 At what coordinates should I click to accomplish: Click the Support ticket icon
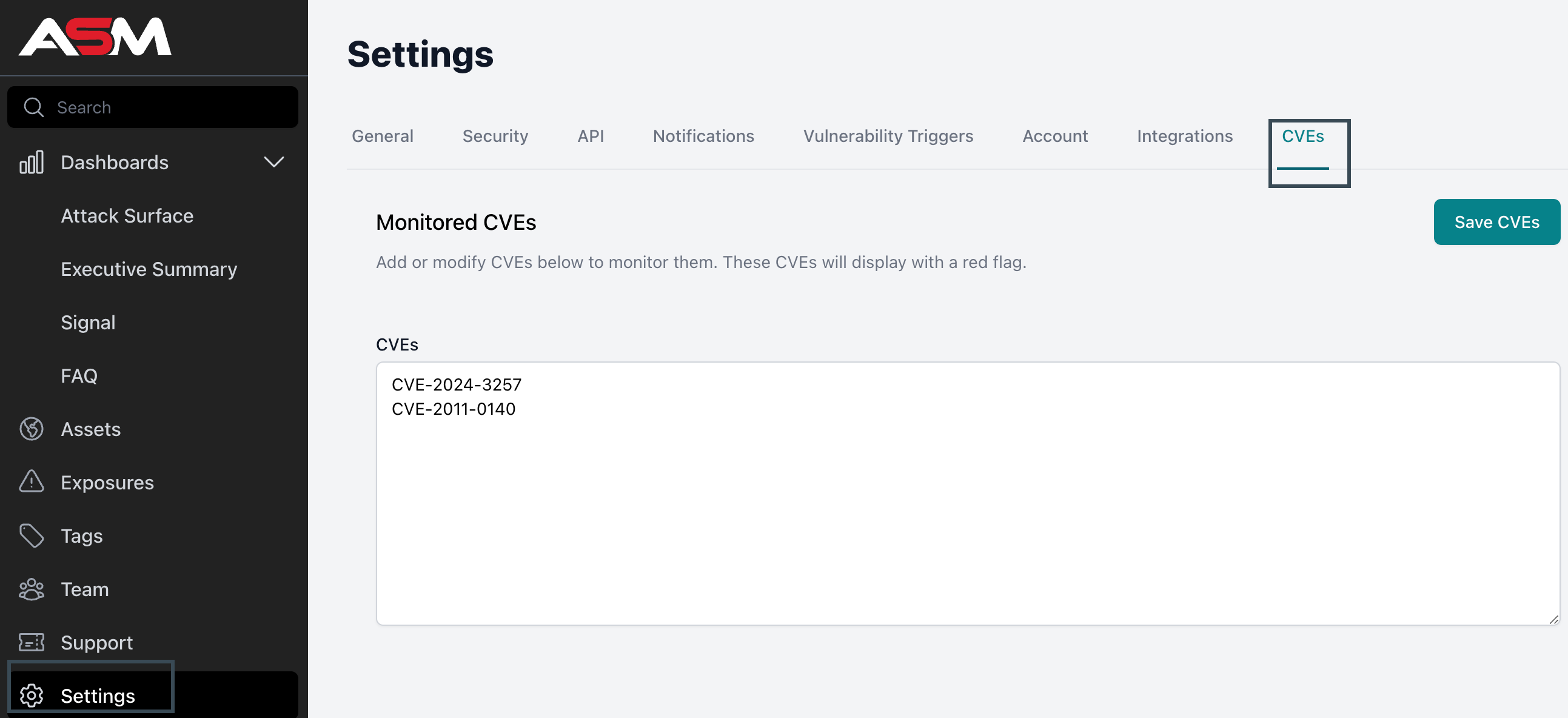[32, 642]
